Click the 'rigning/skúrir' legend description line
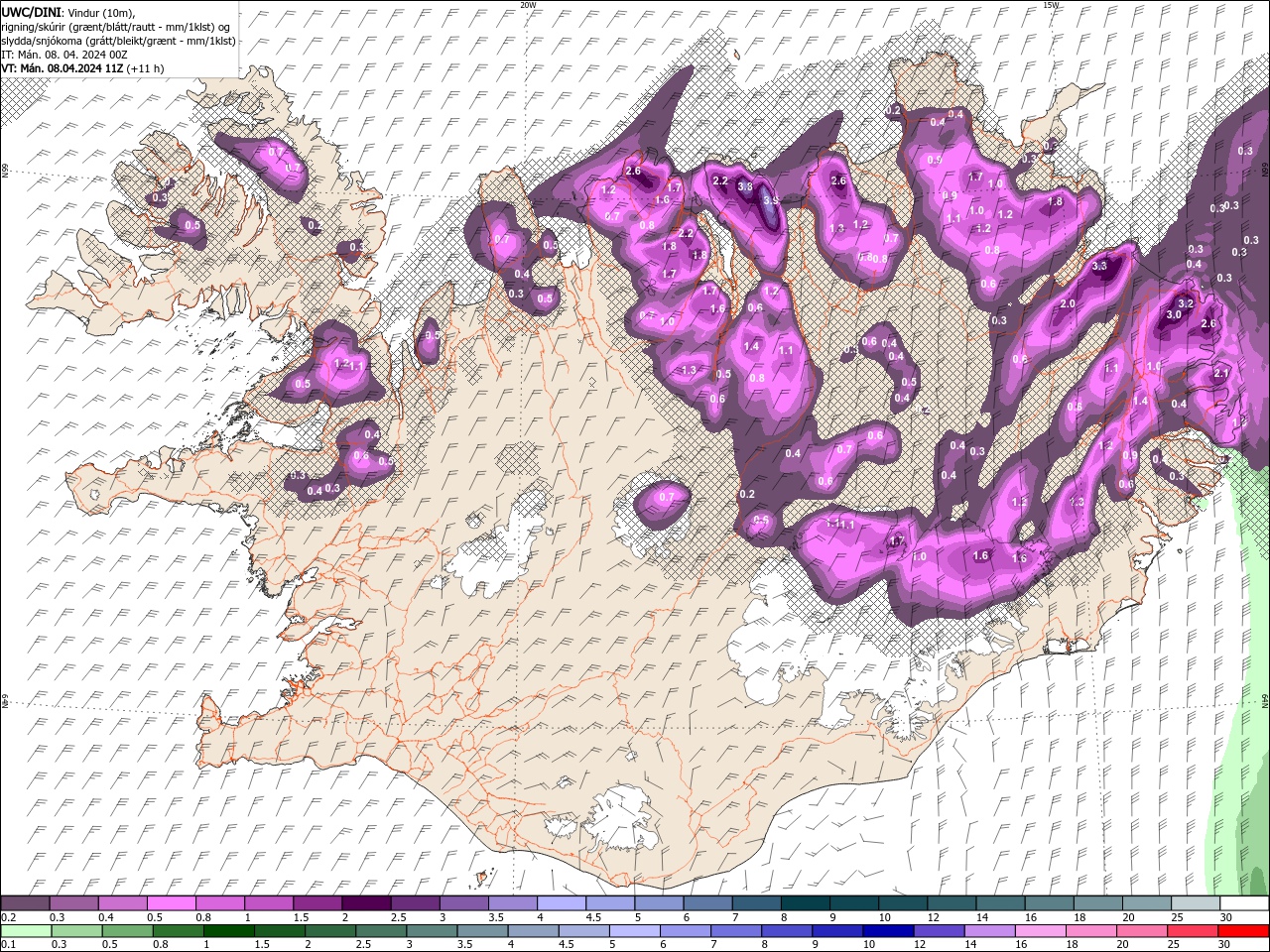The width and height of the screenshot is (1270, 952). point(113,27)
